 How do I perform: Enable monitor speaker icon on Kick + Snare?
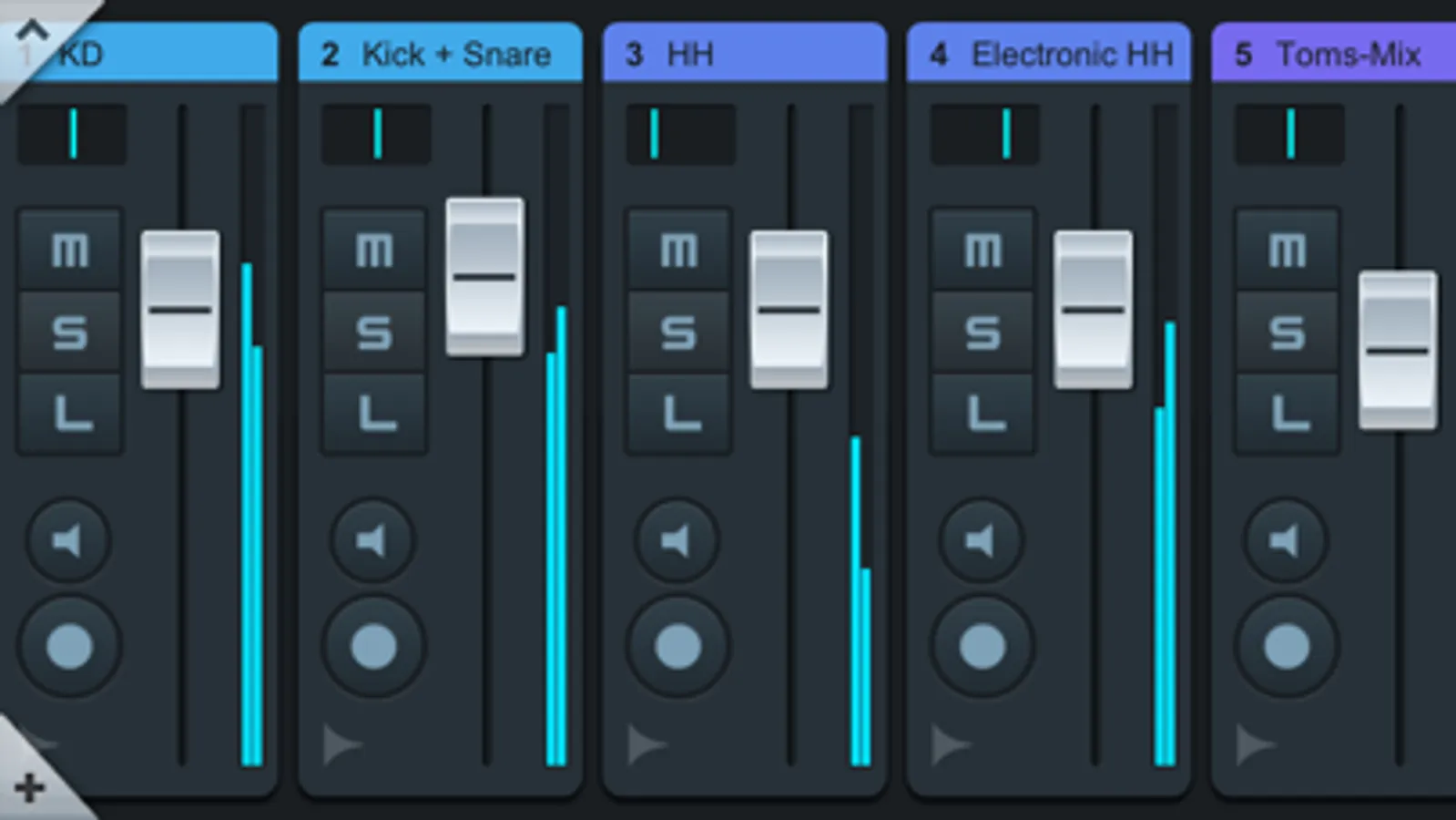pyautogui.click(x=372, y=541)
